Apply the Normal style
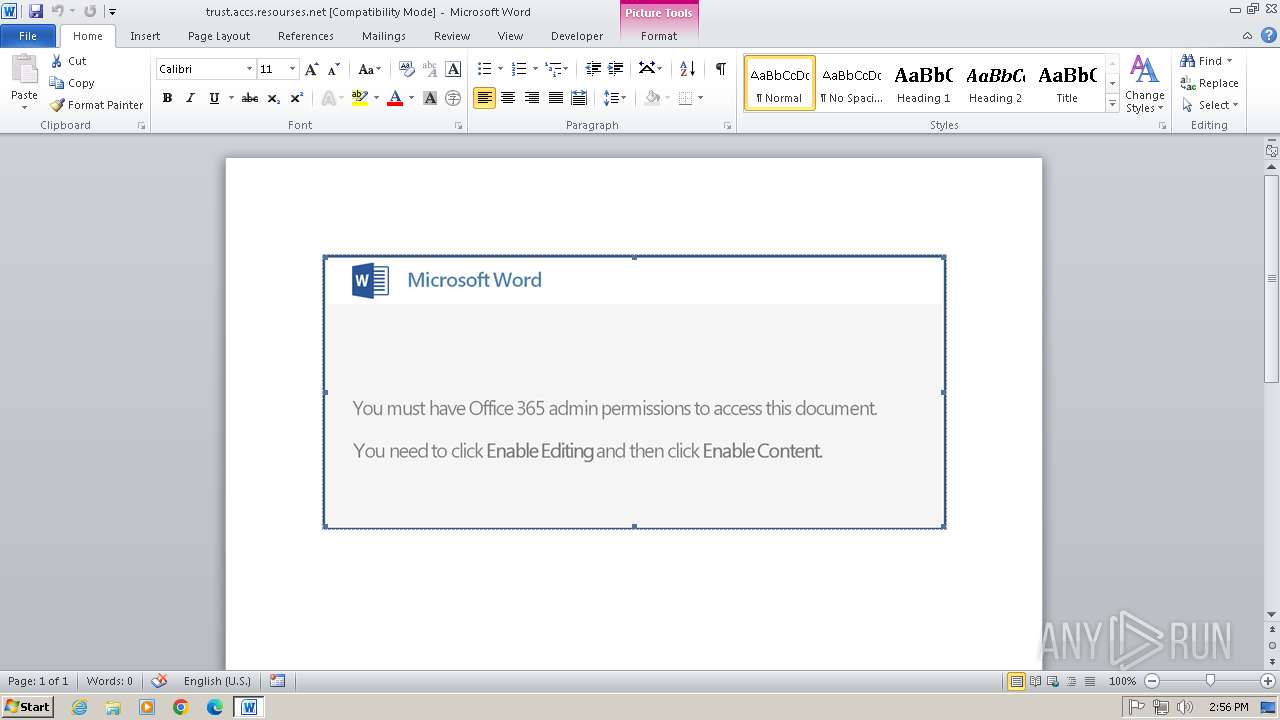This screenshot has height=720, width=1280. 779,83
